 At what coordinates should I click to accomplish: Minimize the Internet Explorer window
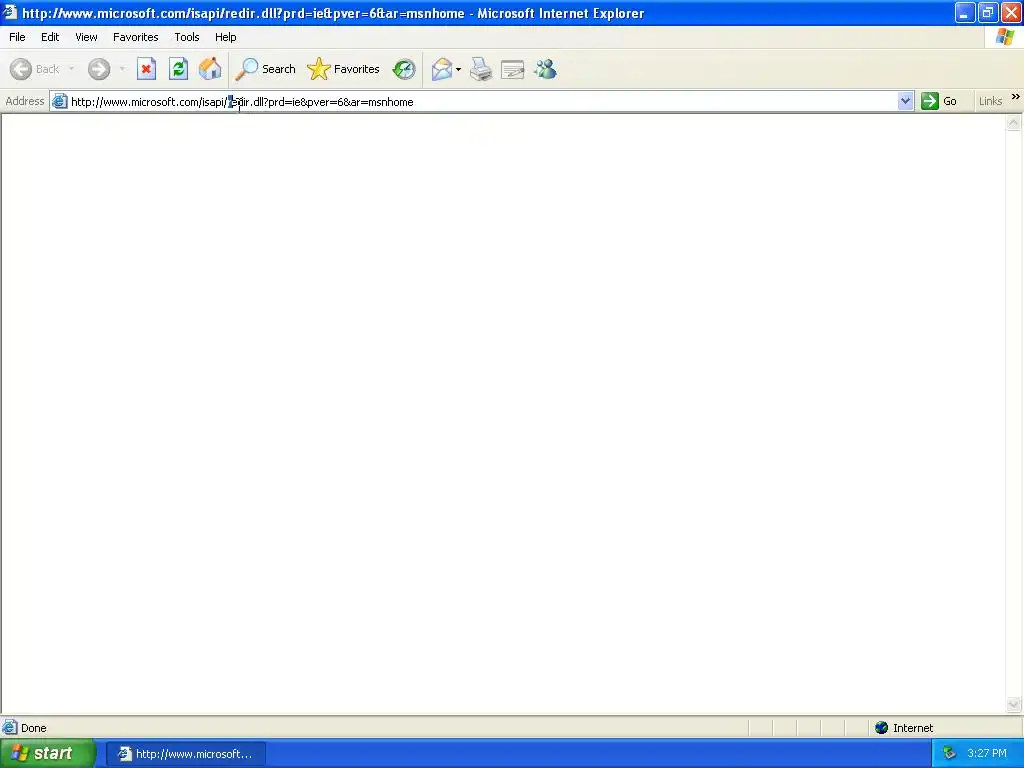click(965, 12)
